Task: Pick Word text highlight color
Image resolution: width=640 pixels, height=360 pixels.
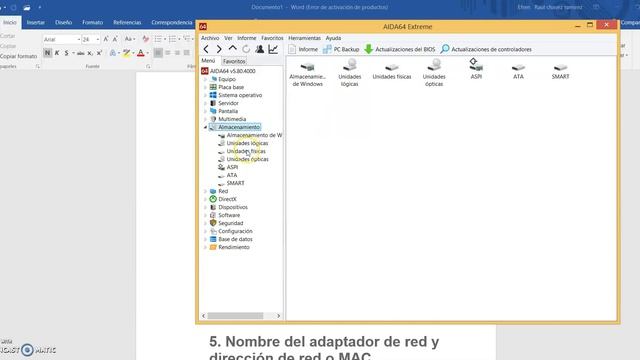Action: pos(126,53)
